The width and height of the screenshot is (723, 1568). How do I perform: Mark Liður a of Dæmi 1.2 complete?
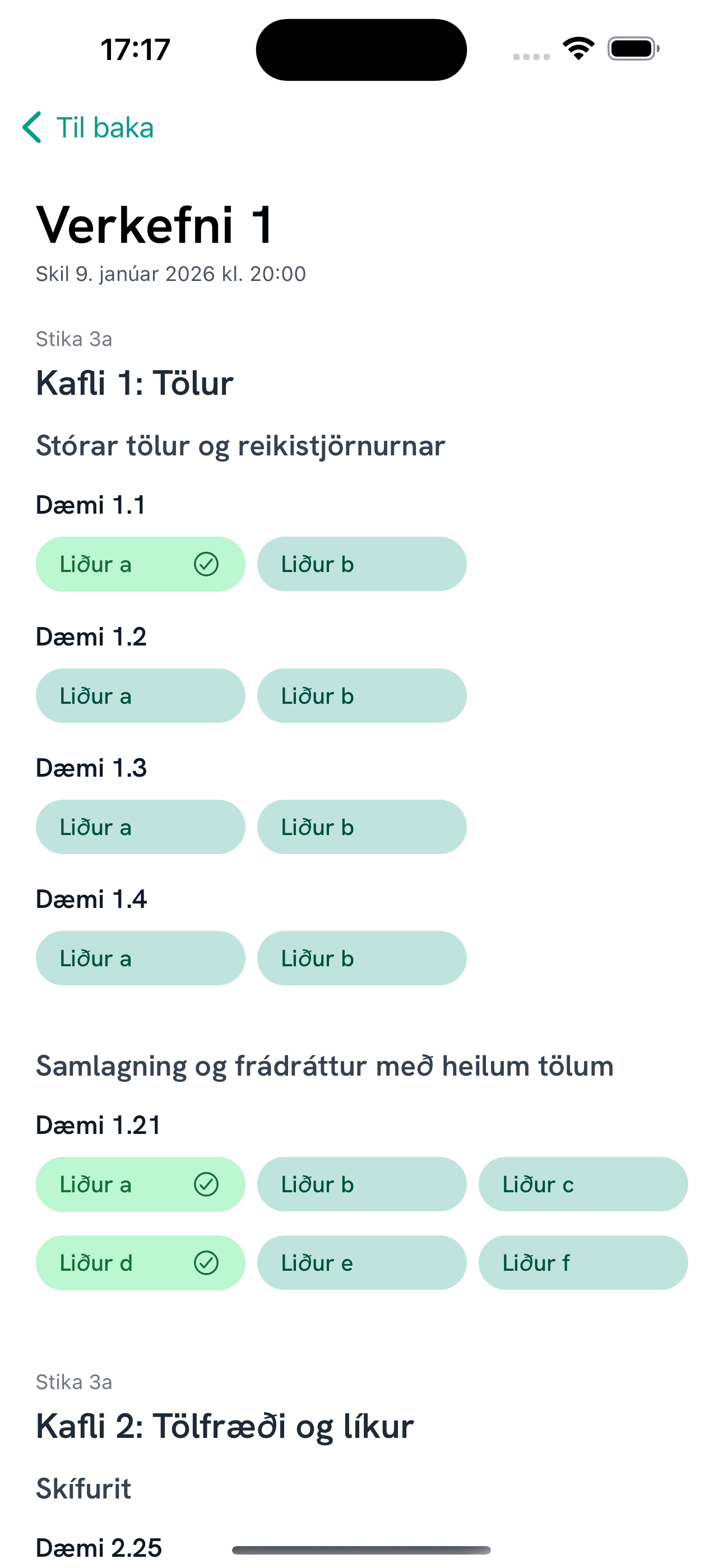click(140, 695)
